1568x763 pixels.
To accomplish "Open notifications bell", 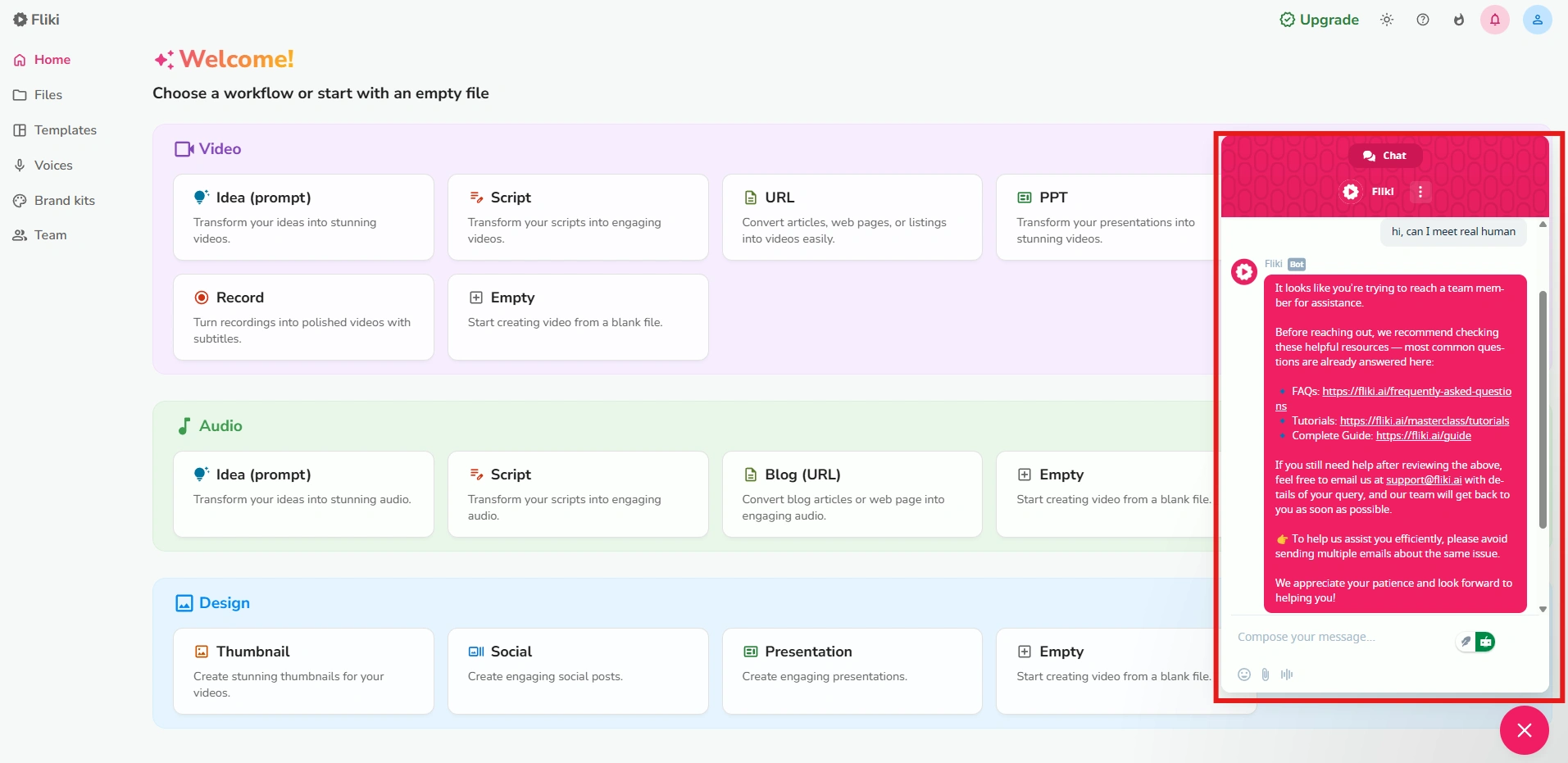I will point(1495,20).
